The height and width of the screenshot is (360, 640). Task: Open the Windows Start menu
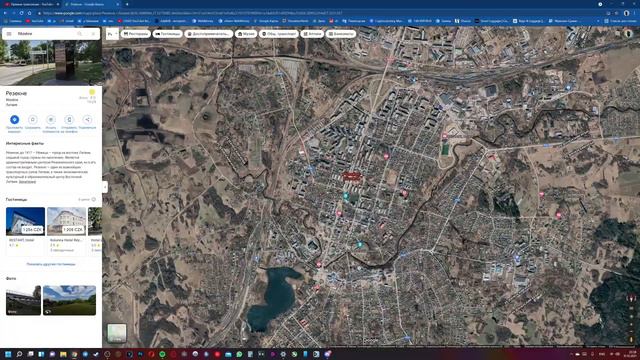click(8, 354)
